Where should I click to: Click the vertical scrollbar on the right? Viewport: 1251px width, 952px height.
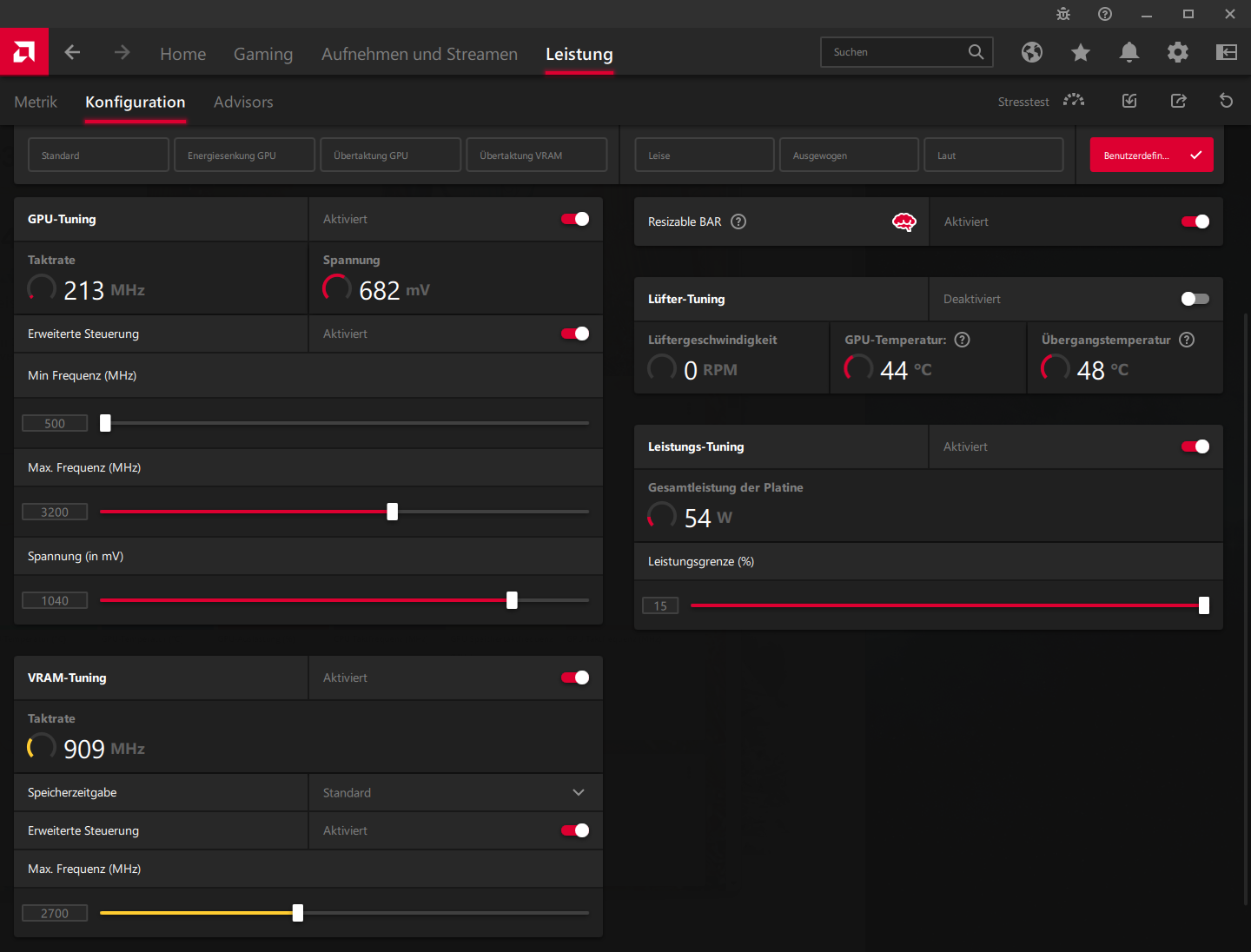pos(1248,608)
